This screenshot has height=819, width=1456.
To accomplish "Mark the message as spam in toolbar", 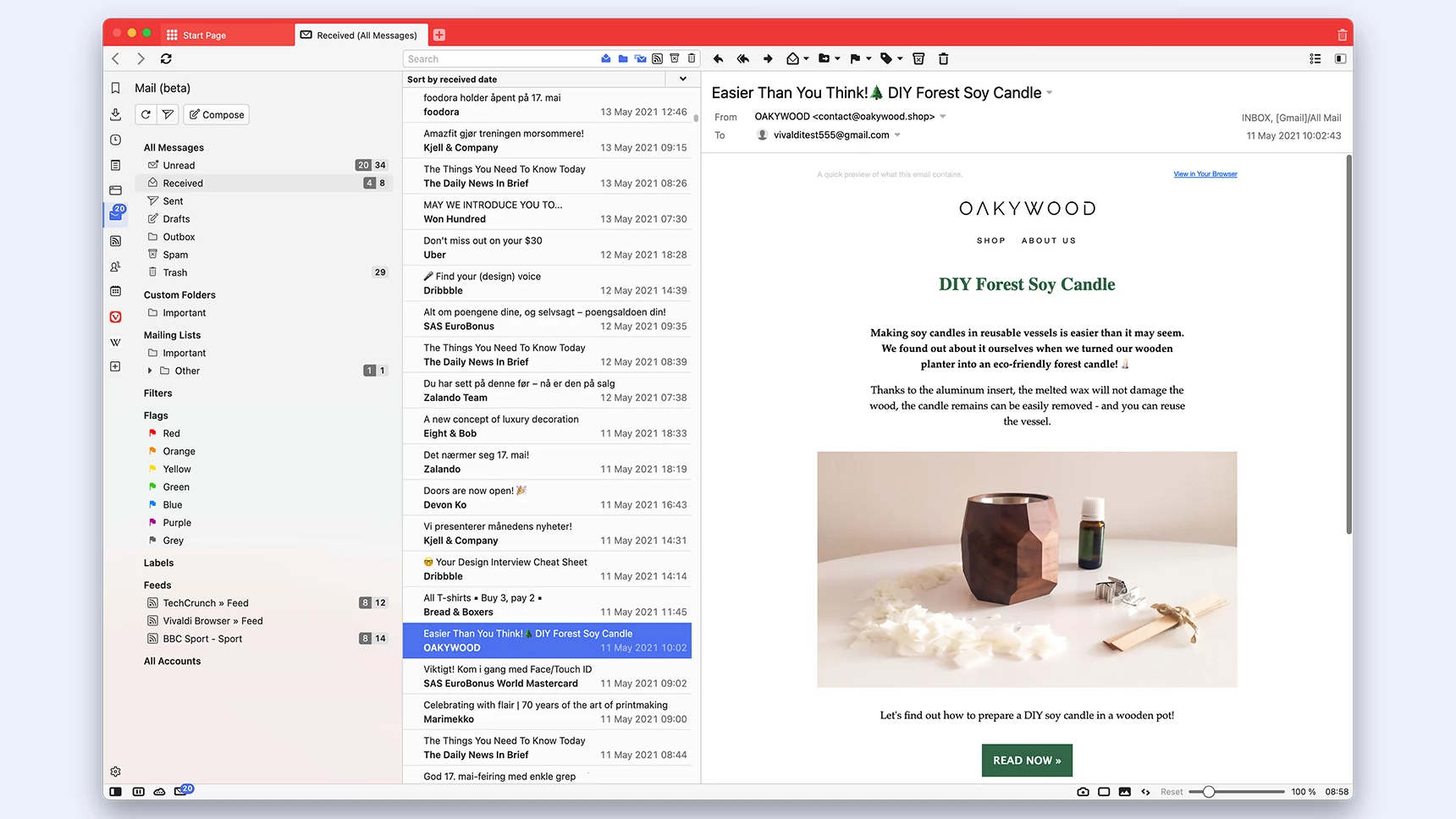I will (x=918, y=58).
